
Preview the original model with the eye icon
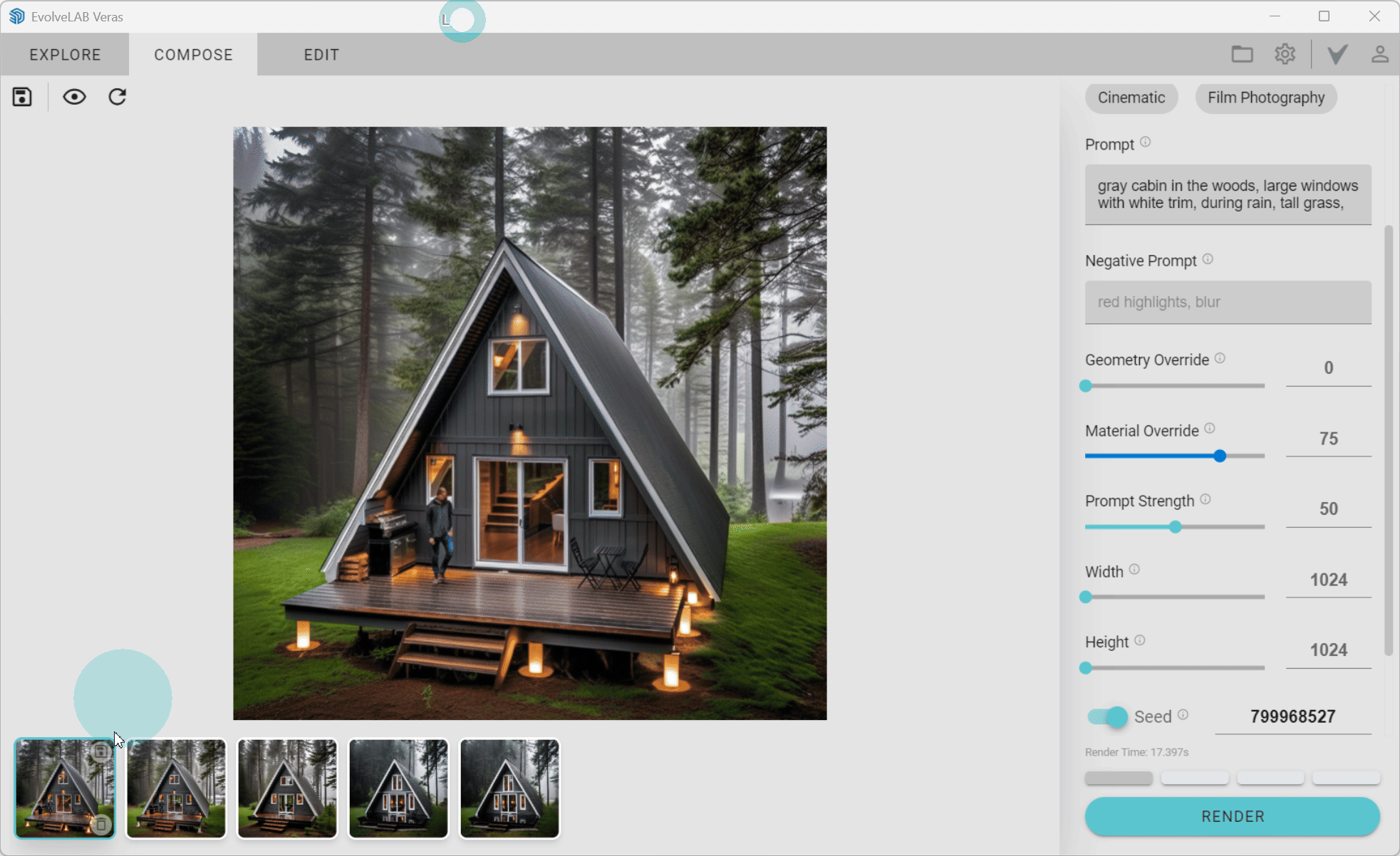point(73,96)
